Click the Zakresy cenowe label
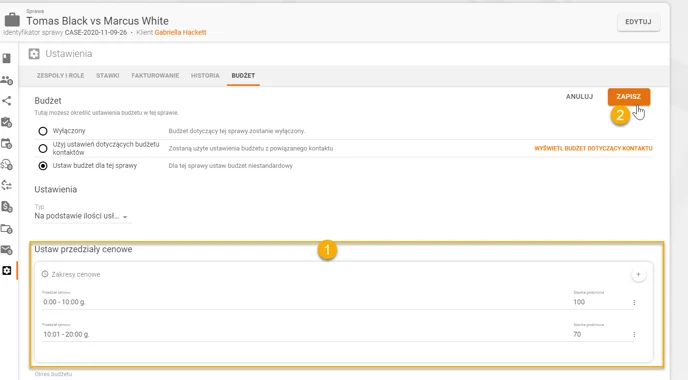This screenshot has height=380, width=688. [75, 274]
